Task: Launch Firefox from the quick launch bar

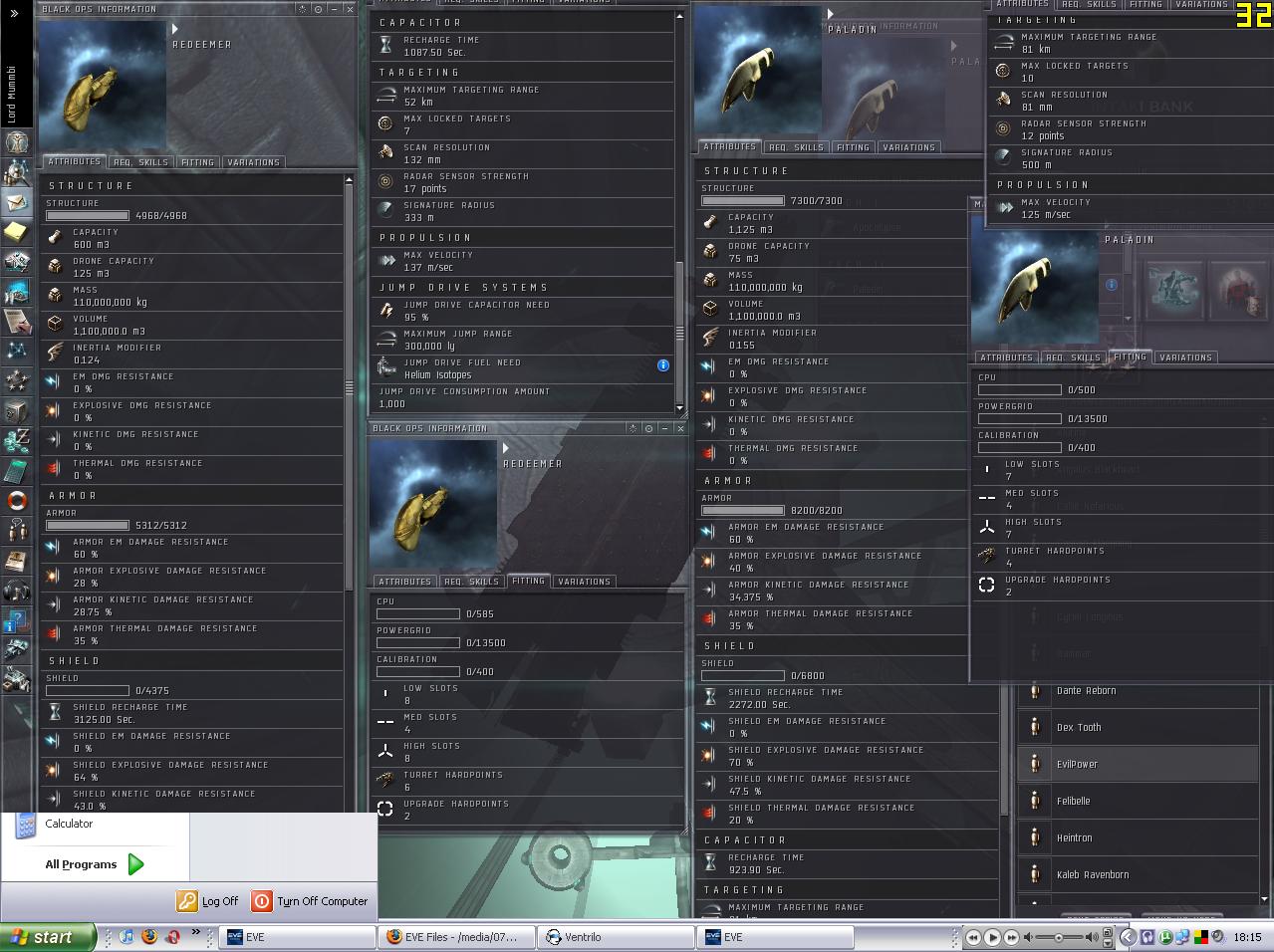Action: click(x=149, y=937)
